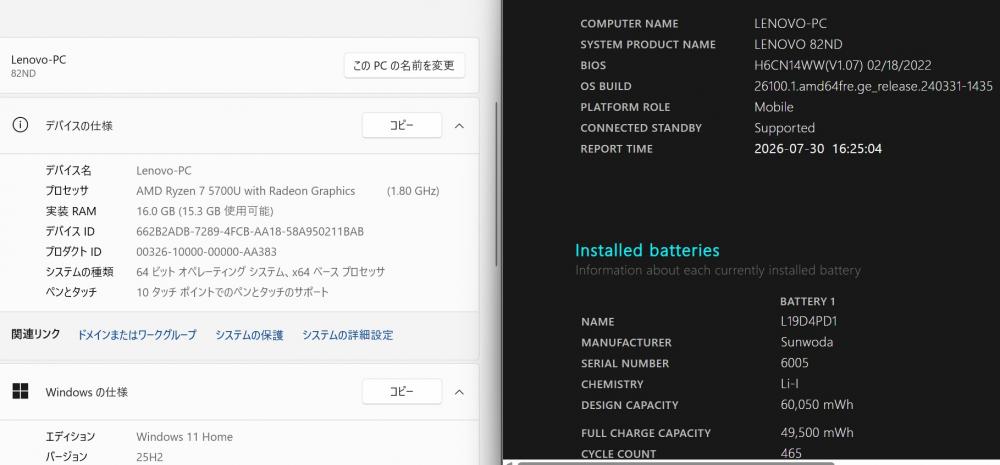Click the settings window vertical scrollbar
Image resolution: width=1000 pixels, height=465 pixels.
pyautogui.click(x=497, y=184)
